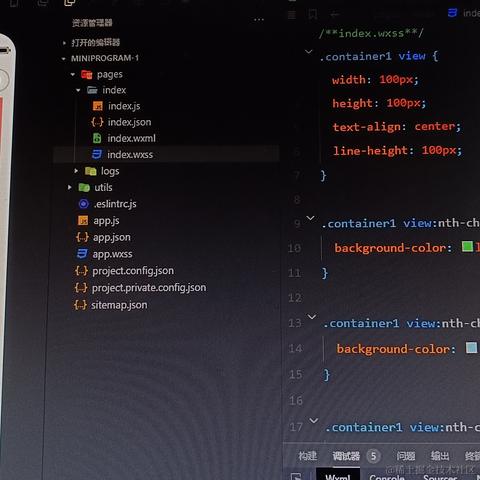The width and height of the screenshot is (480, 480).
Task: Click the logs folder icon
Action: [x=91, y=171]
